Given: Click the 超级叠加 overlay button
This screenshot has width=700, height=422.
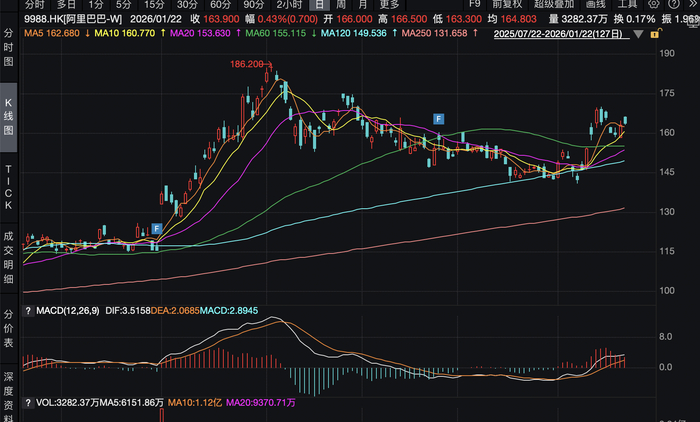Looking at the screenshot, I should 554,4.
